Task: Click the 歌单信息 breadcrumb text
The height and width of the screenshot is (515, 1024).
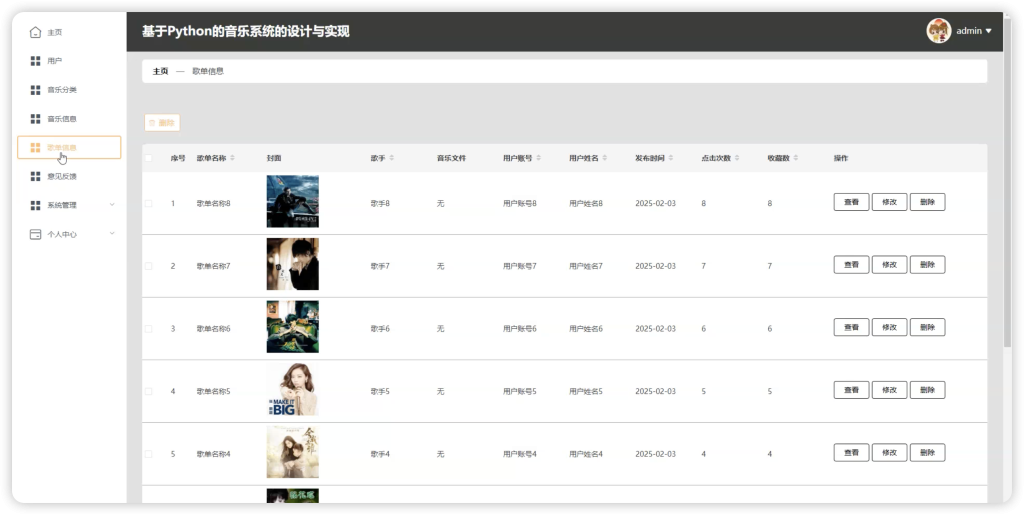Action: (x=208, y=71)
